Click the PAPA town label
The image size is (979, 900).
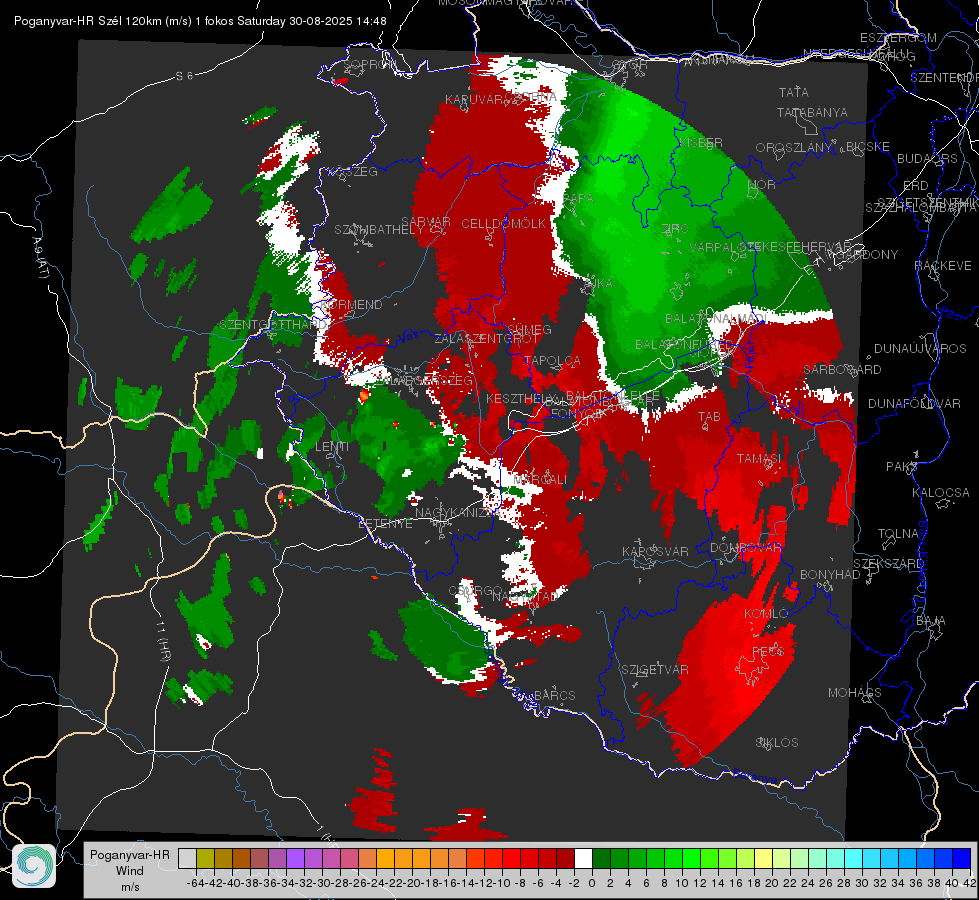[x=578, y=198]
